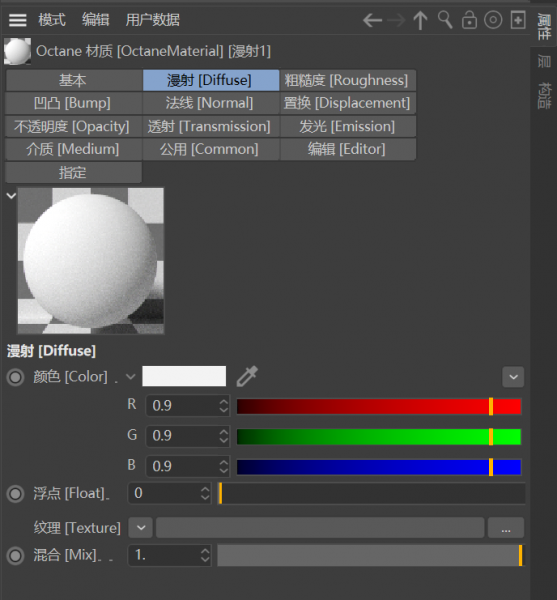Open the 用户数据 menu
The width and height of the screenshot is (557, 600).
(x=153, y=20)
